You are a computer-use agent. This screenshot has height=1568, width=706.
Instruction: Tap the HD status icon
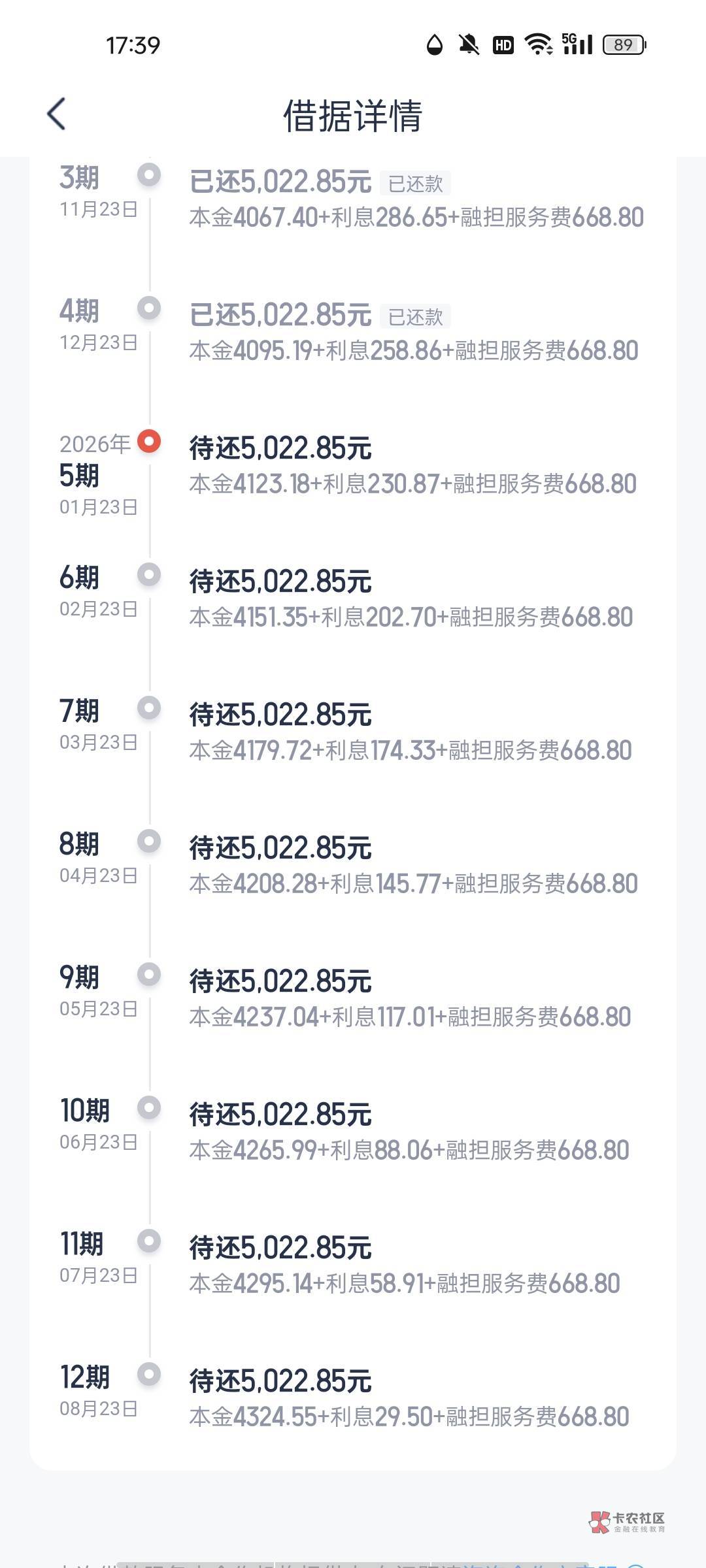point(503,44)
